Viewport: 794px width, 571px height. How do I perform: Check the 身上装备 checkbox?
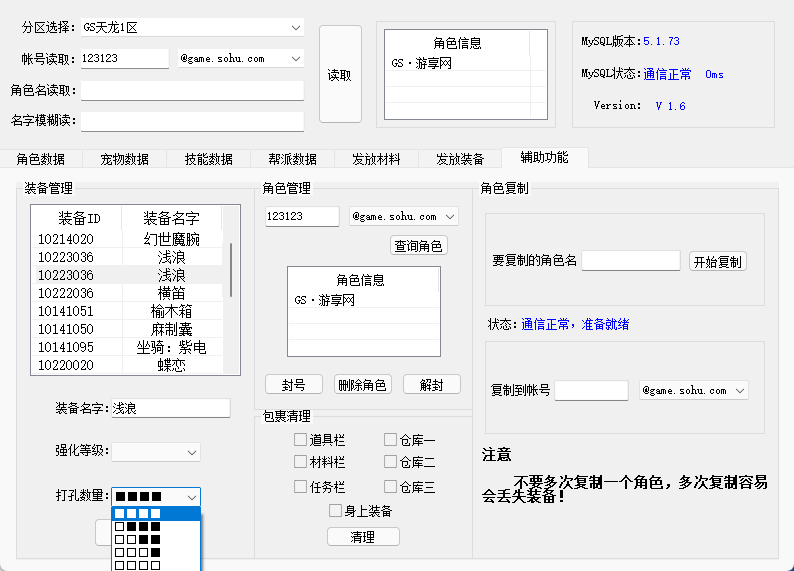tap(336, 511)
